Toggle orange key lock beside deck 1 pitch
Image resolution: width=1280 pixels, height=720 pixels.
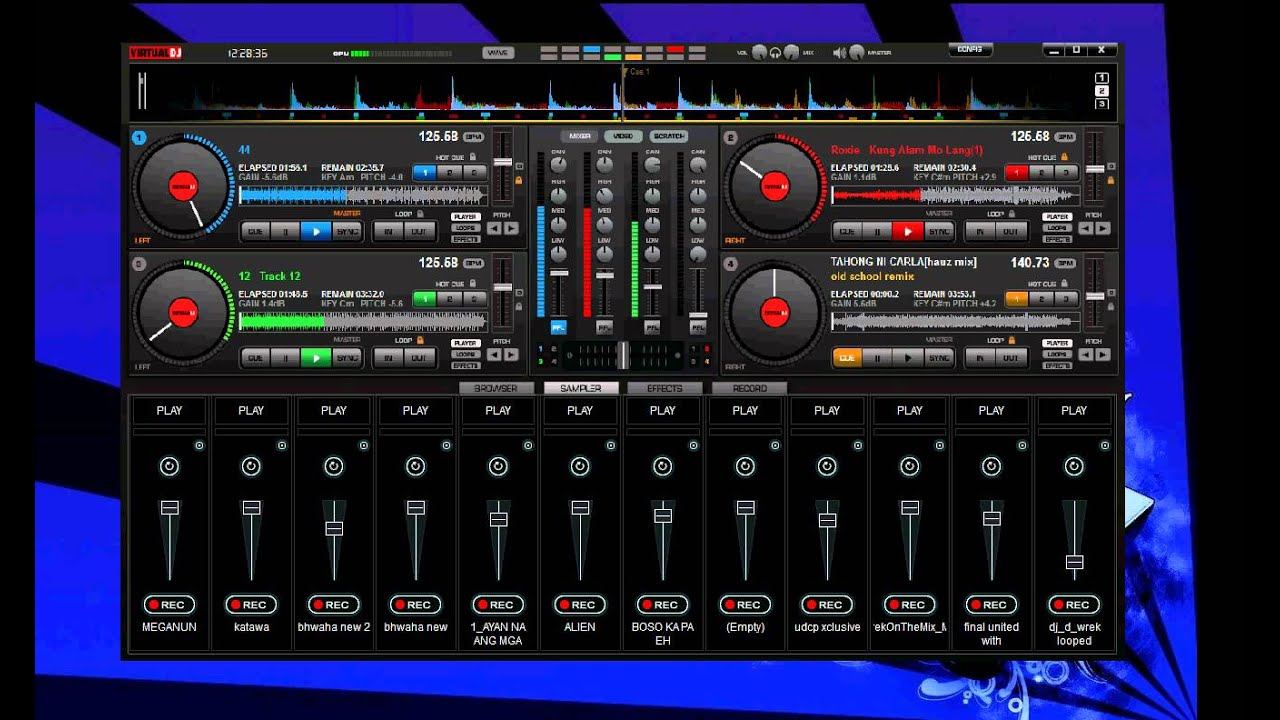[x=518, y=180]
